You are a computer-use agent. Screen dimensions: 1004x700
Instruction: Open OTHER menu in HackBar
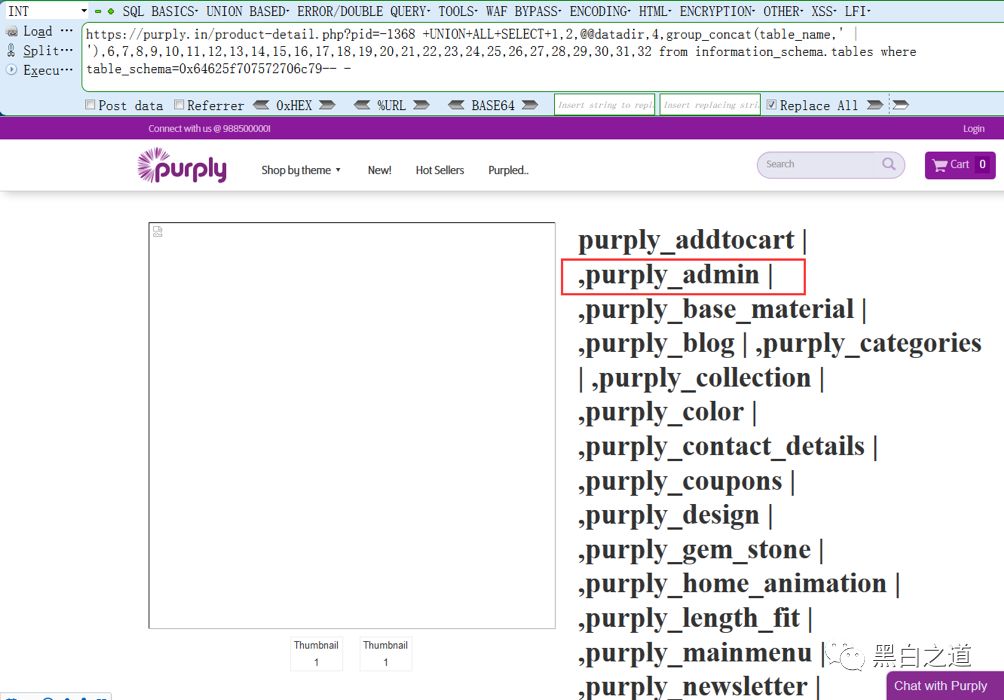[x=783, y=12]
